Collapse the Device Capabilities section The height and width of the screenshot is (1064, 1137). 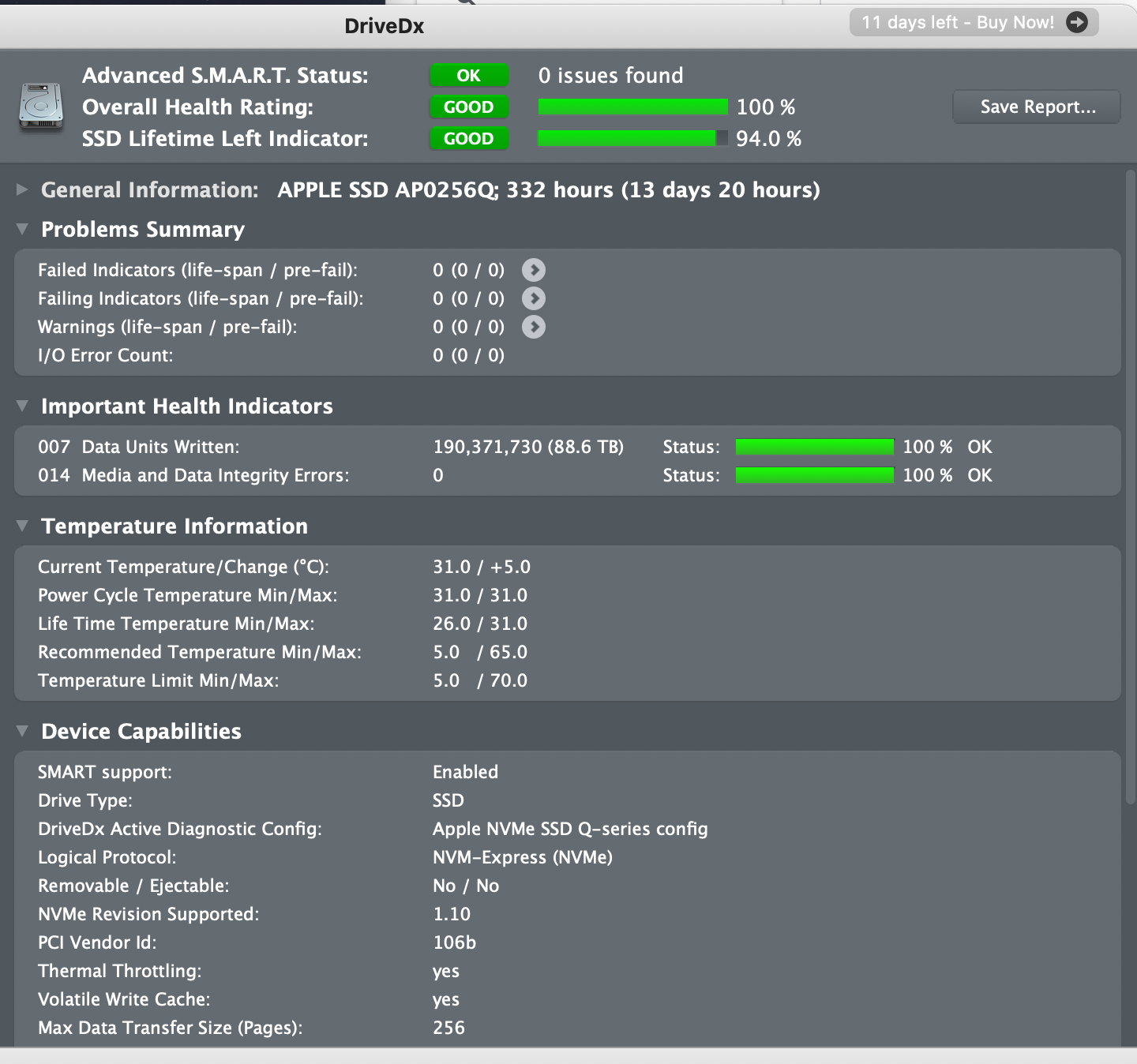[22, 731]
